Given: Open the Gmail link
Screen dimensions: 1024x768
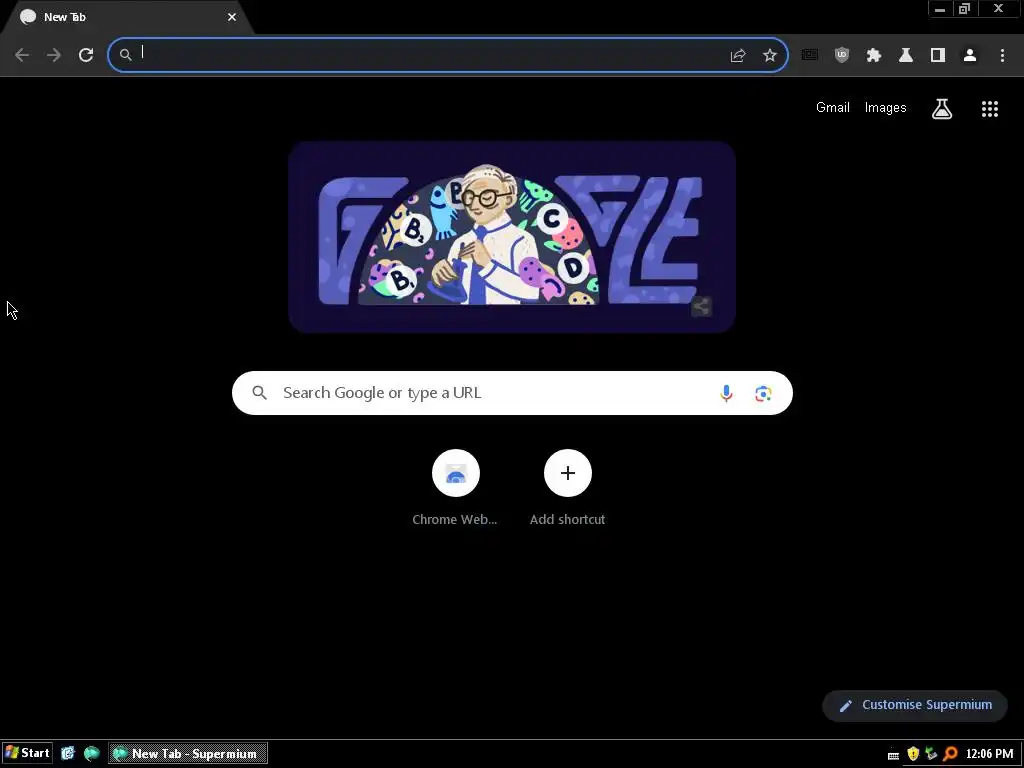Looking at the screenshot, I should 833,108.
